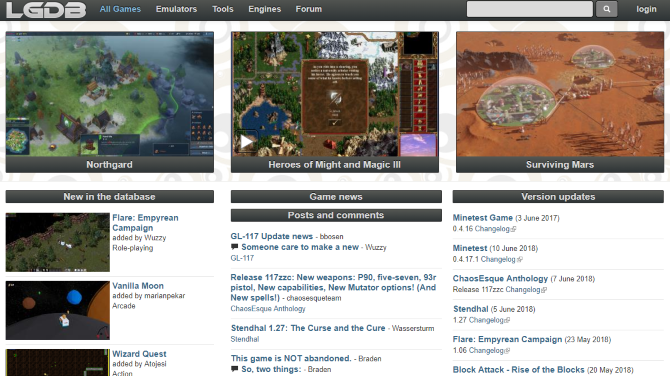Open 'Stendhal 1.27: The Curse and the Cure'
670x376 pixels.
(308, 328)
